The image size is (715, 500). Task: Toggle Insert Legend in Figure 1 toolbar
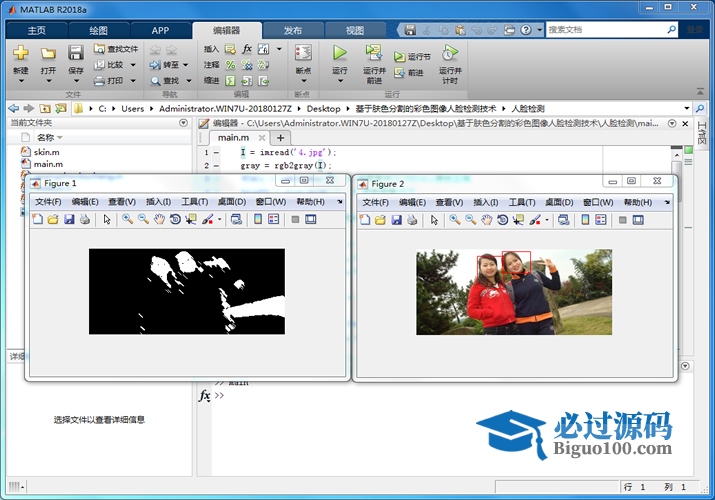click(273, 219)
